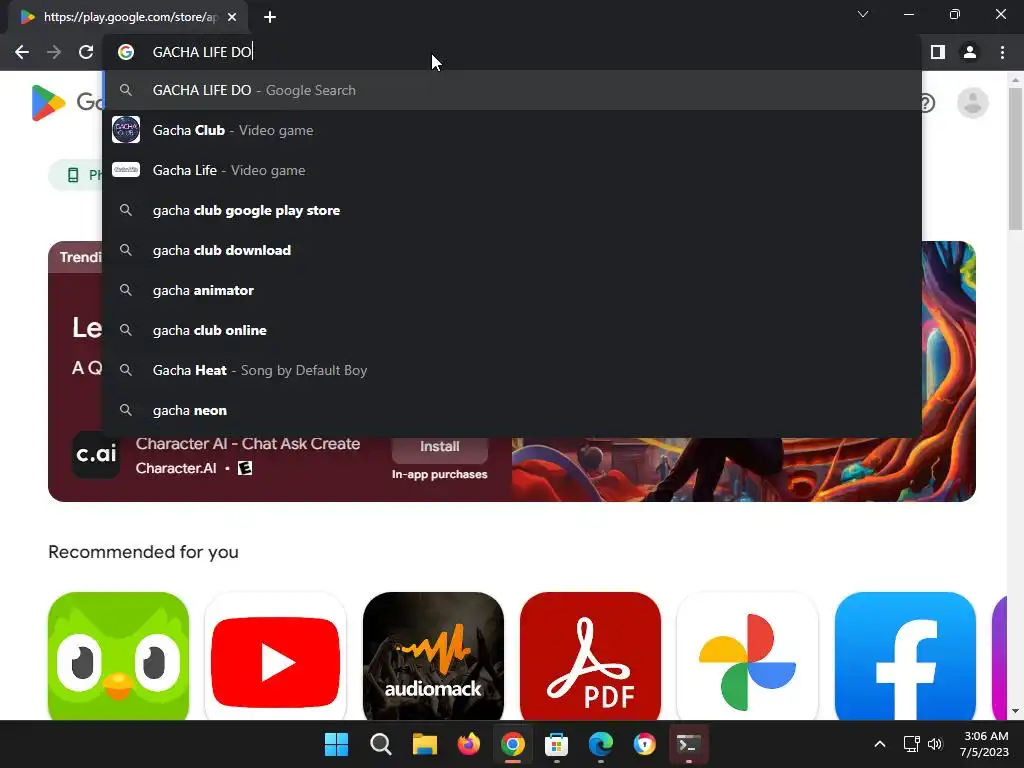Open the Play Store help icon

pos(927,103)
